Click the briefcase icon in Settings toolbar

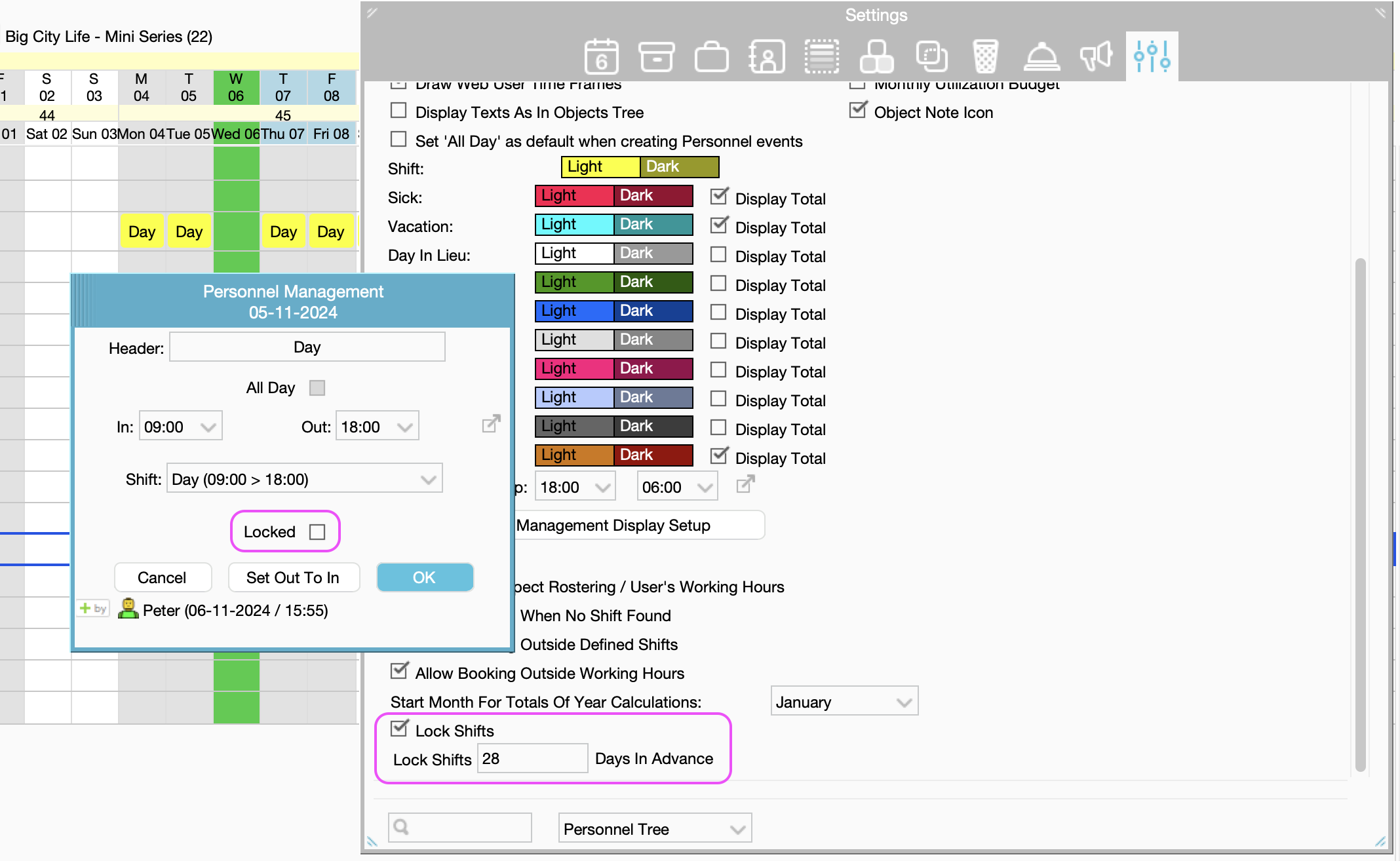[x=711, y=56]
